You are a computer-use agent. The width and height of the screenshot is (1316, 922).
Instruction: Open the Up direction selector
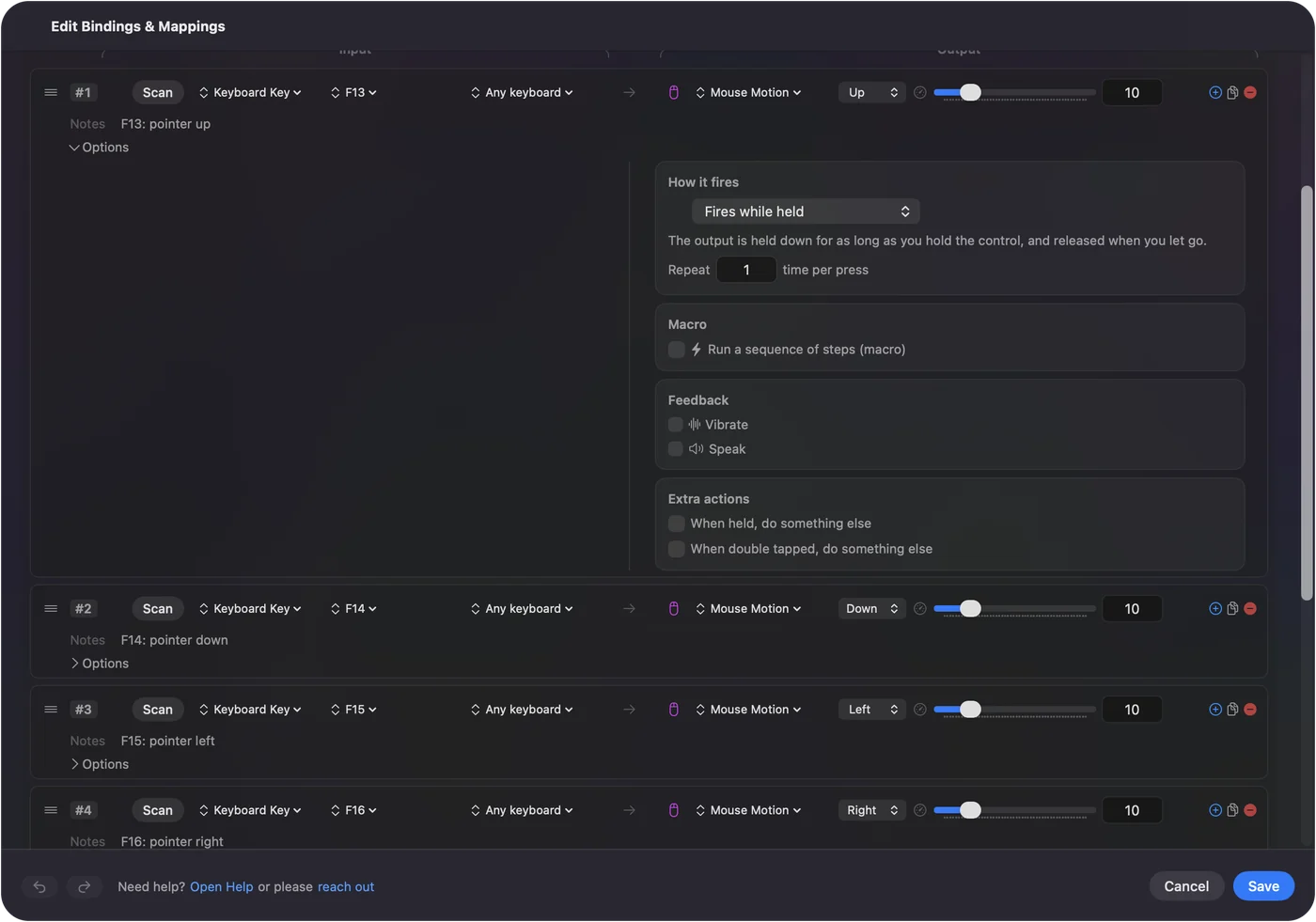coord(872,92)
